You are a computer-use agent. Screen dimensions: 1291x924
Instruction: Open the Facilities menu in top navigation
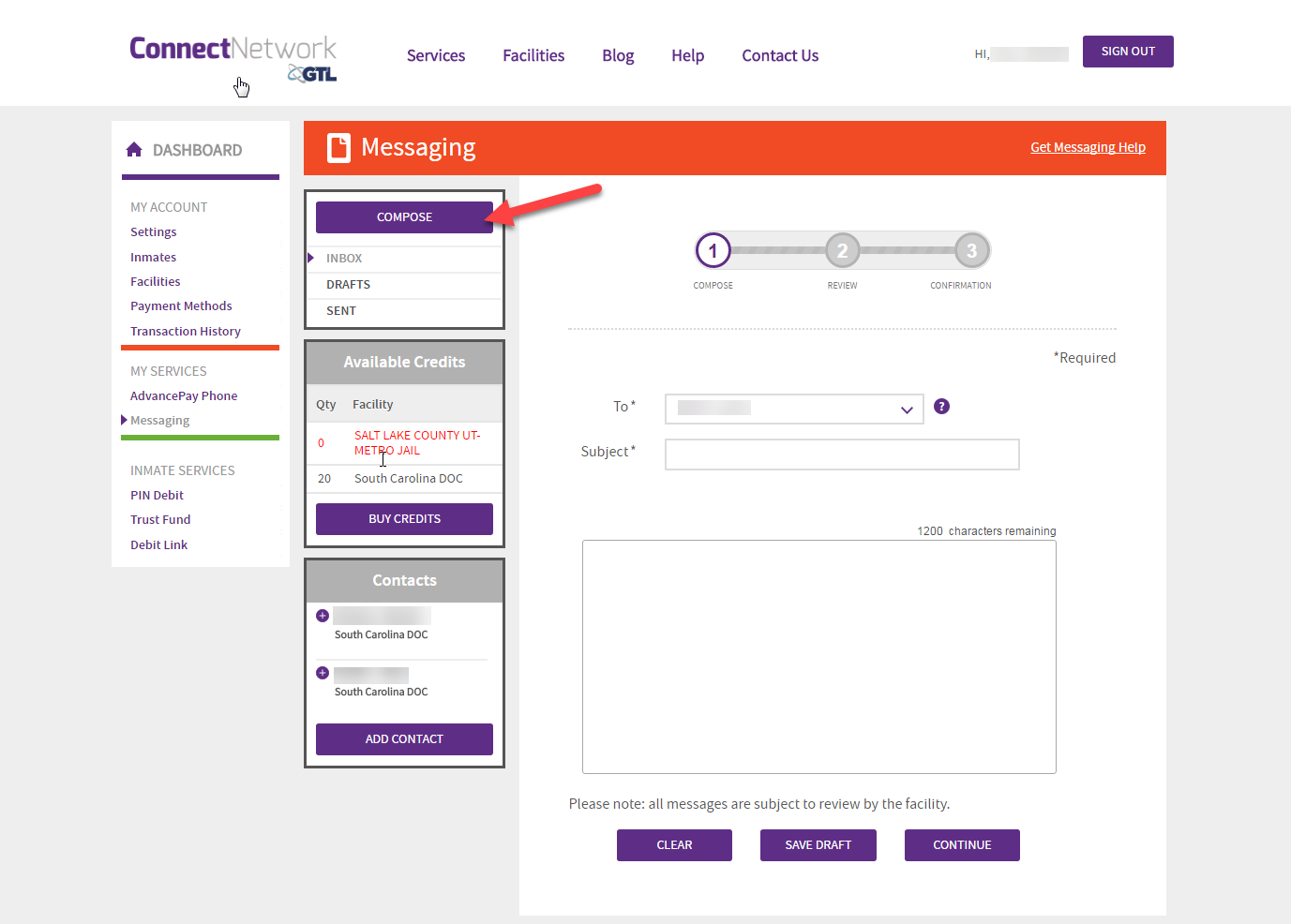coord(533,56)
